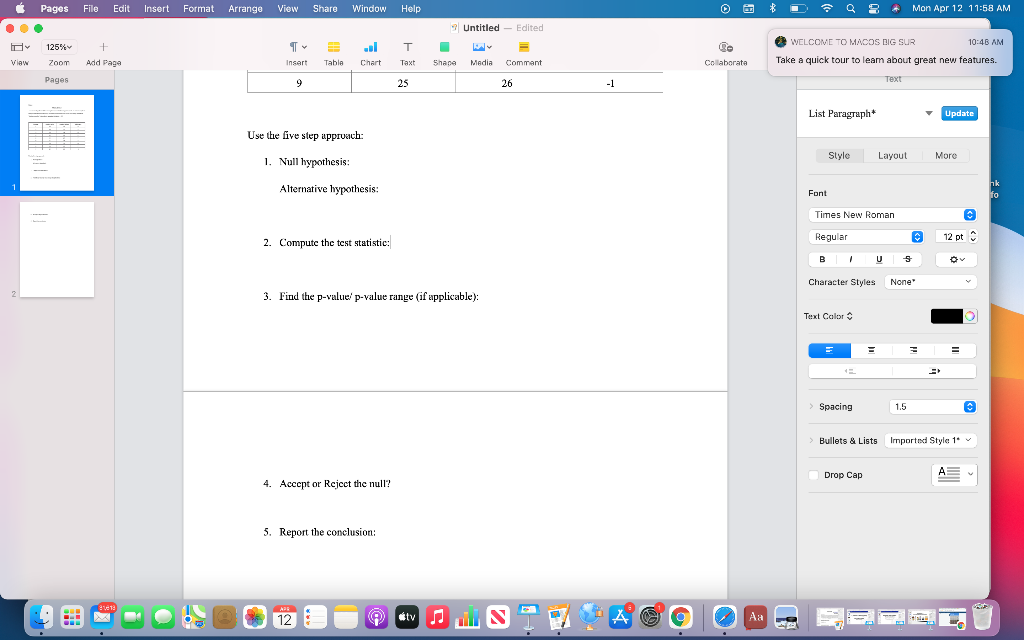Enable the Drop Cap checkbox

[814, 475]
